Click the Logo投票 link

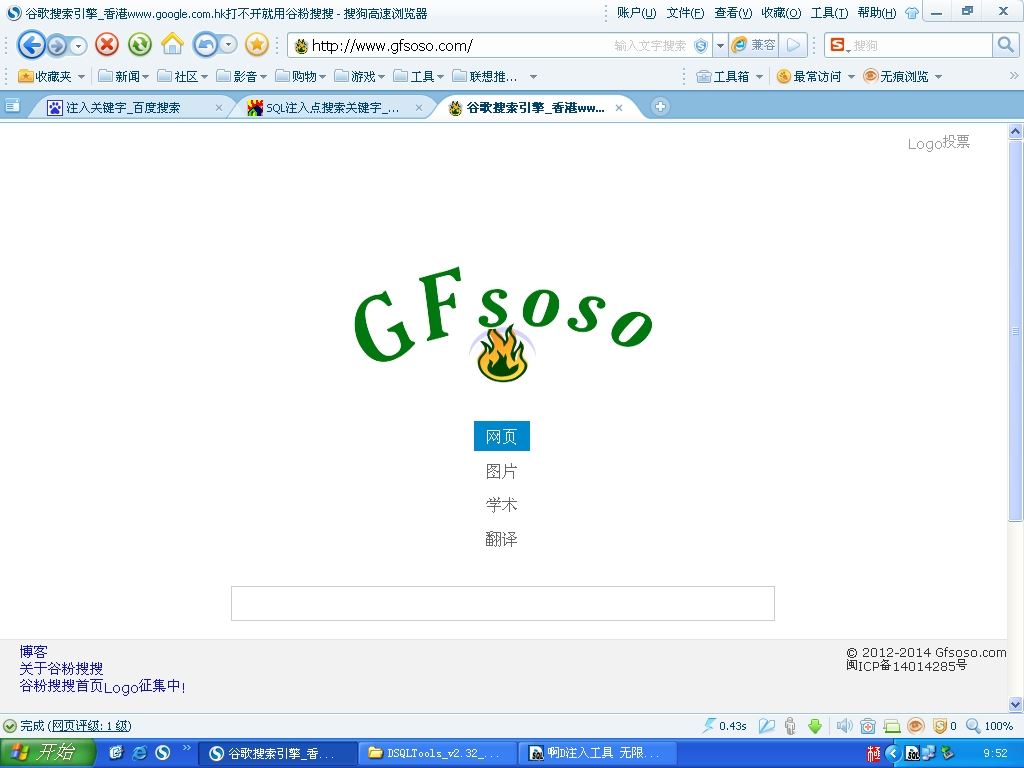pos(938,142)
